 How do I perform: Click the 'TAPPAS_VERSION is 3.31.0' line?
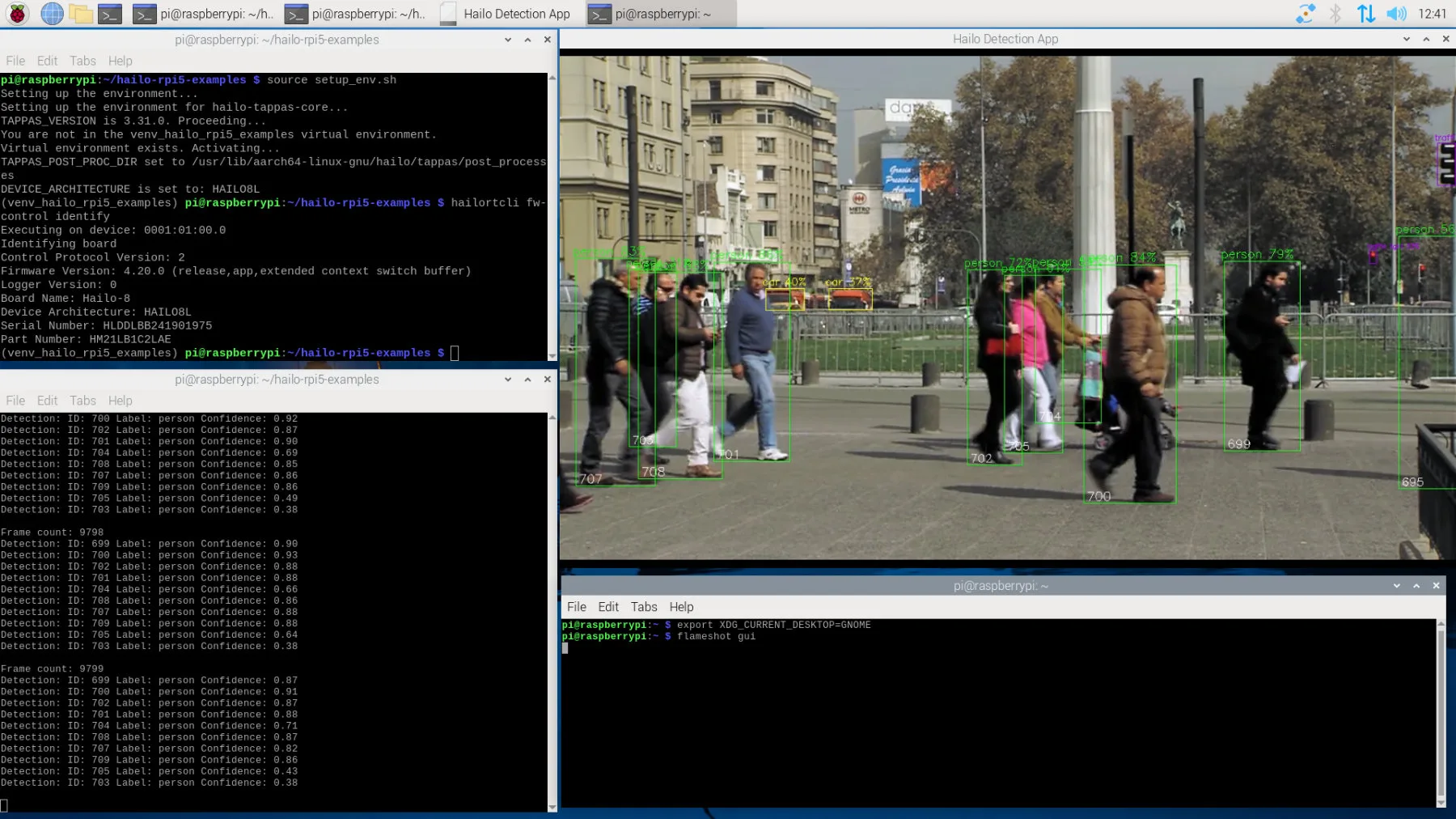tap(133, 121)
